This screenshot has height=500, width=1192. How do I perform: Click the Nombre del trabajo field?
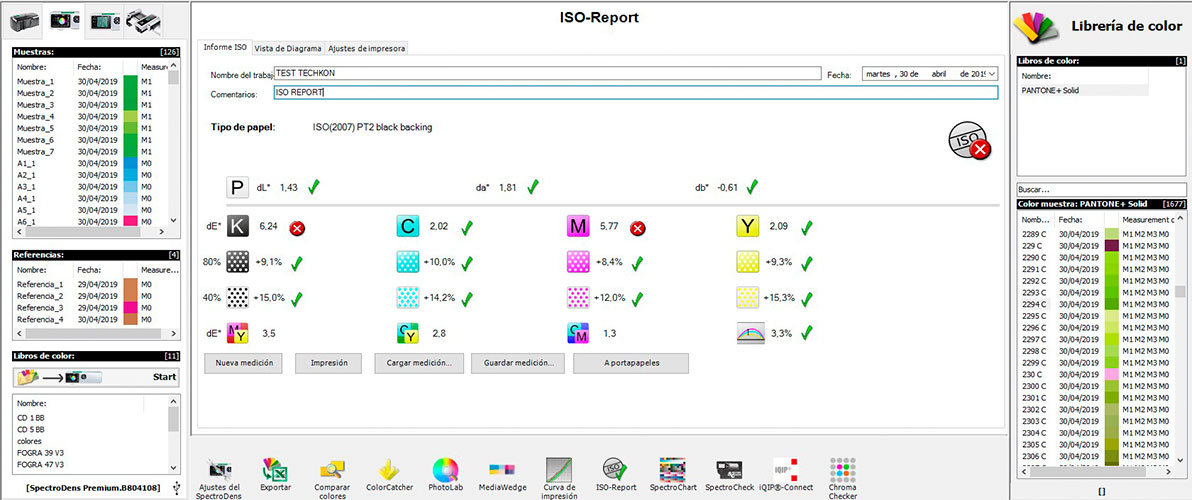(x=547, y=74)
